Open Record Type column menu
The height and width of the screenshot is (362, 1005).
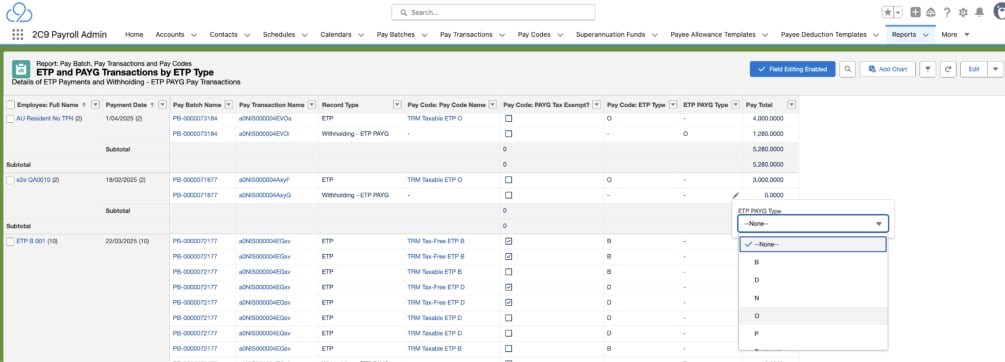click(397, 104)
